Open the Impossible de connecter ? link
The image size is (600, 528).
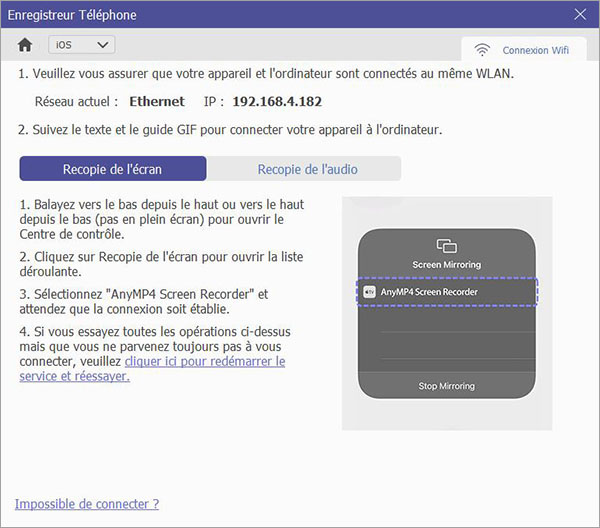pyautogui.click(x=87, y=504)
